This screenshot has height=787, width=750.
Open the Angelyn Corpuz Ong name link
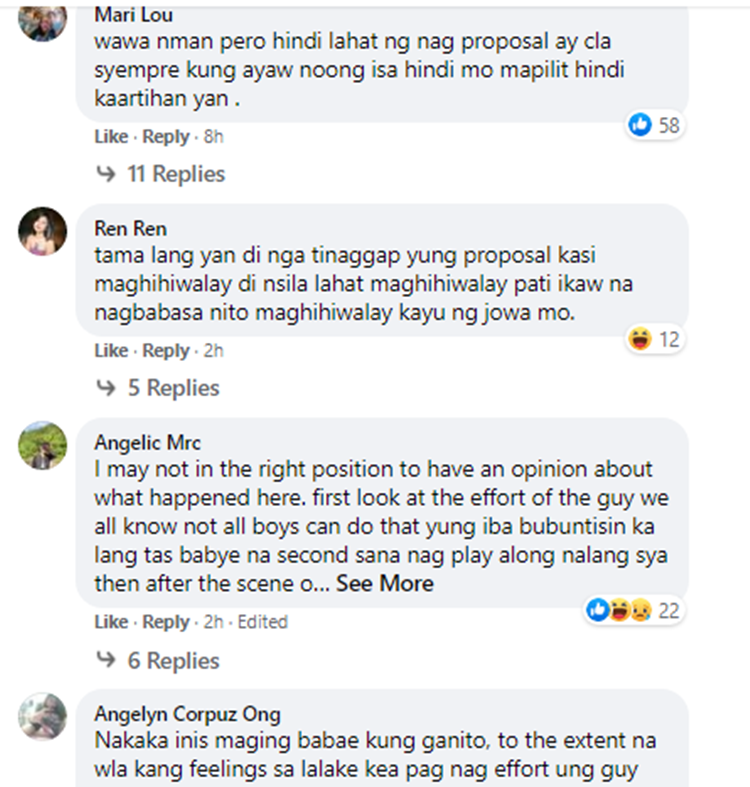click(187, 714)
